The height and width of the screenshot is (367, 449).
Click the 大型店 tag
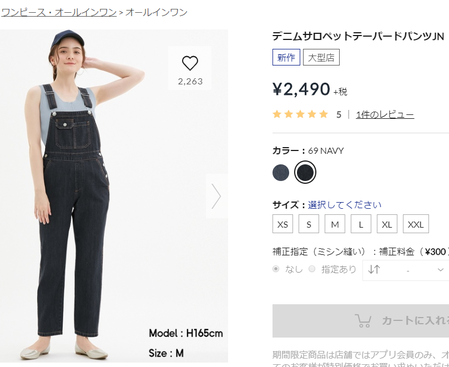click(321, 57)
